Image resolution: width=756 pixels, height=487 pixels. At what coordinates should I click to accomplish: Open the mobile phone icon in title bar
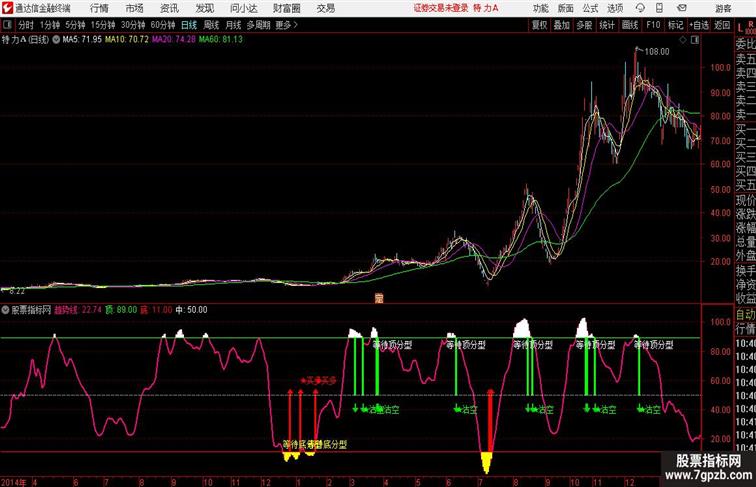pyautogui.click(x=659, y=8)
